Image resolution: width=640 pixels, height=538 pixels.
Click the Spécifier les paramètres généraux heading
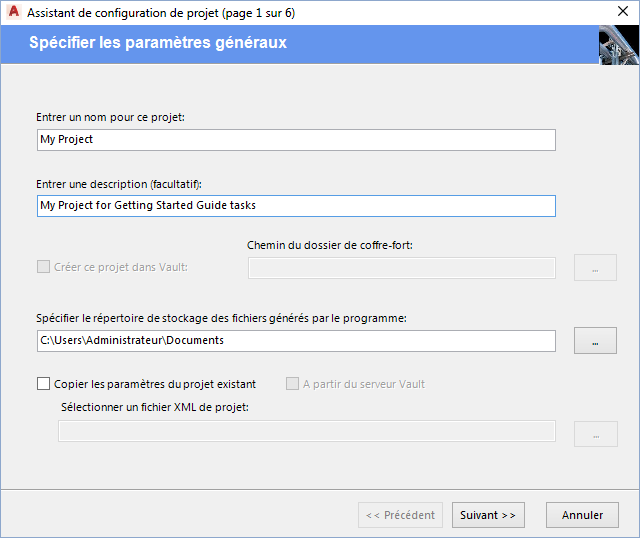[158, 43]
